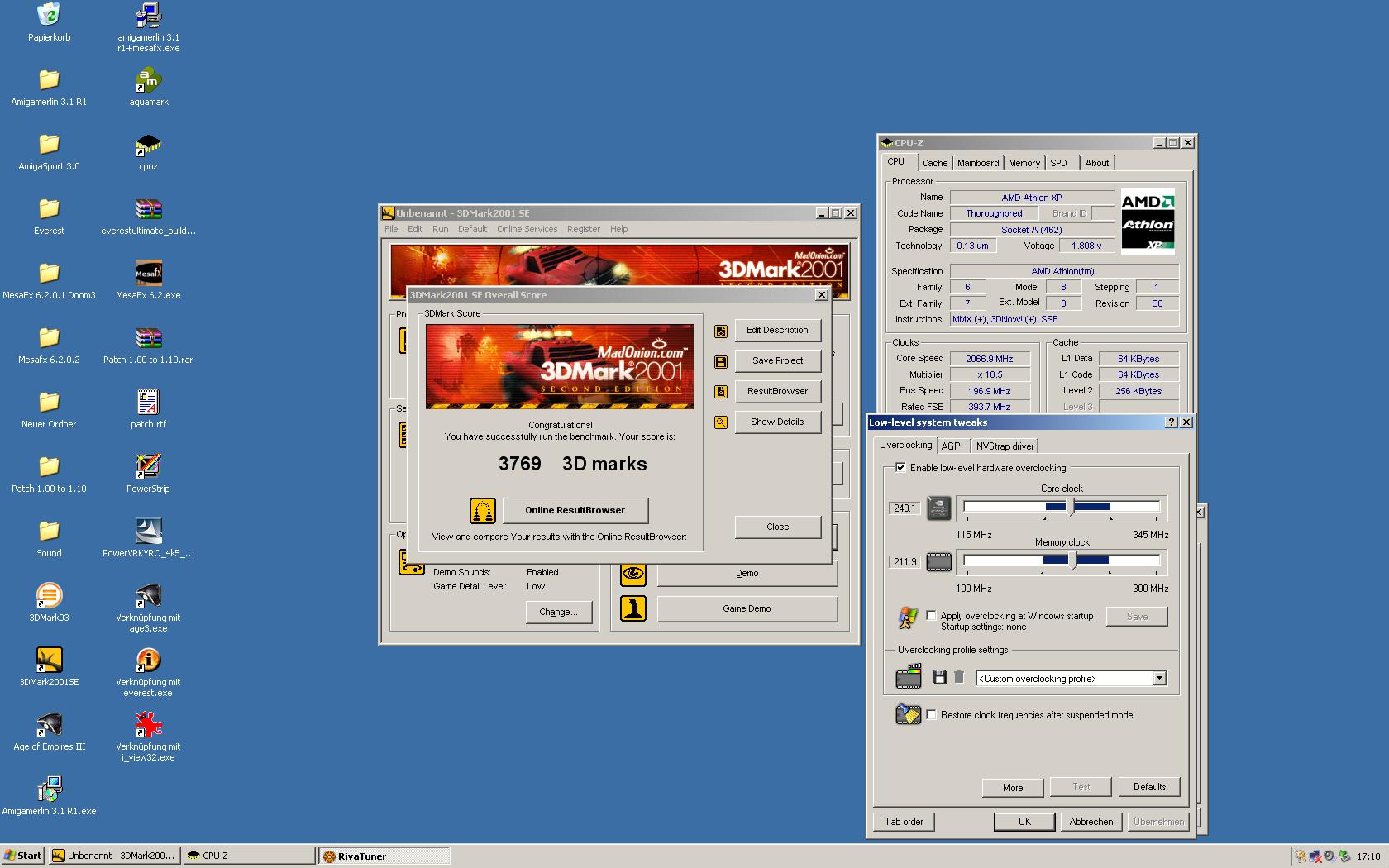The height and width of the screenshot is (868, 1389).
Task: Toggle Restore clock frequencies after suspended mode
Action: [x=932, y=715]
